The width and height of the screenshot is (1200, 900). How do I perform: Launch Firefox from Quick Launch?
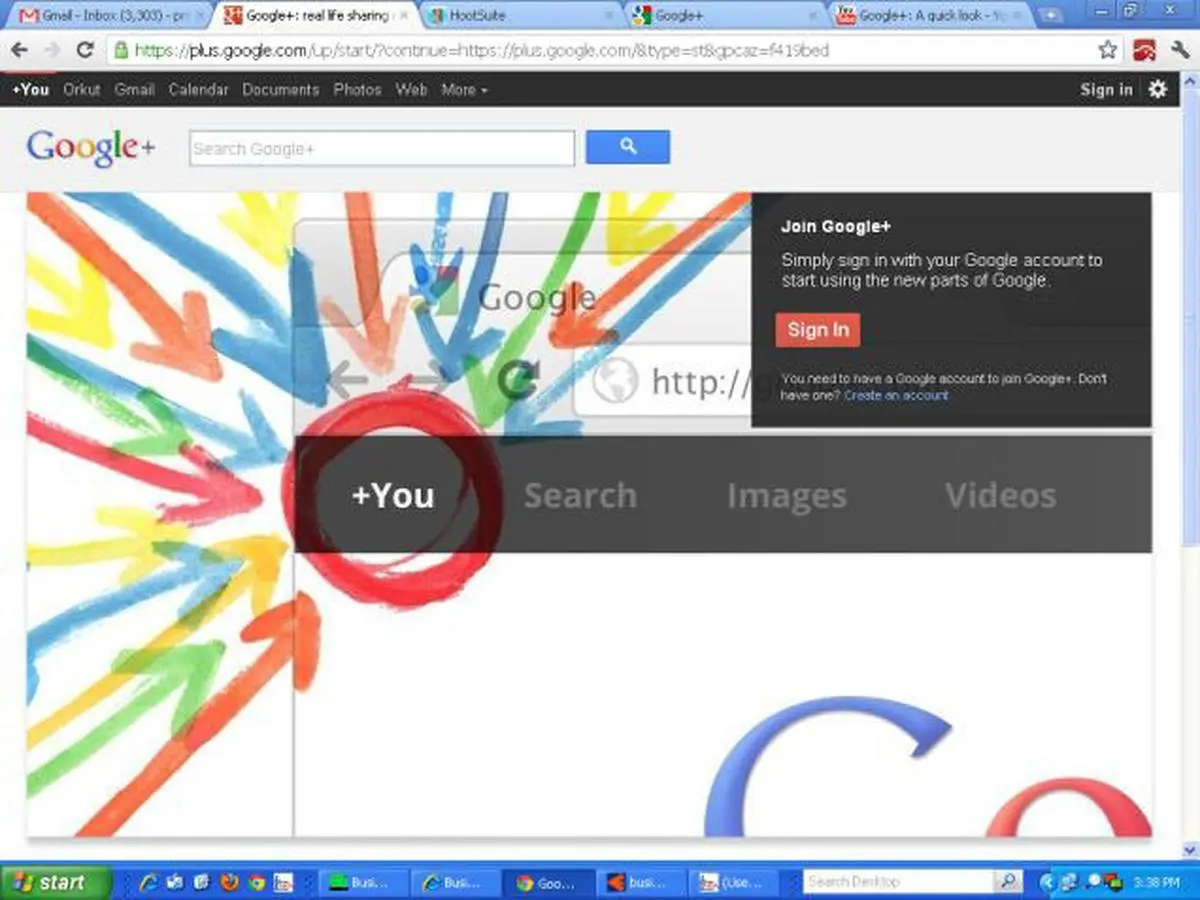pos(229,882)
